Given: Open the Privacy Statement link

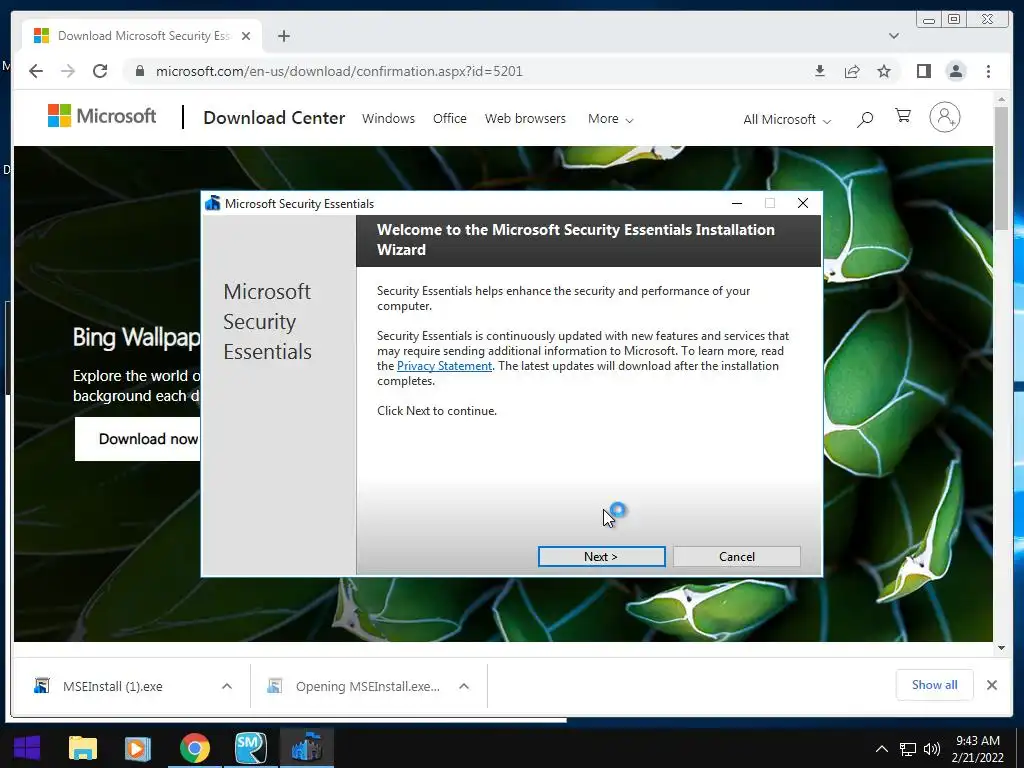Looking at the screenshot, I should tap(444, 366).
